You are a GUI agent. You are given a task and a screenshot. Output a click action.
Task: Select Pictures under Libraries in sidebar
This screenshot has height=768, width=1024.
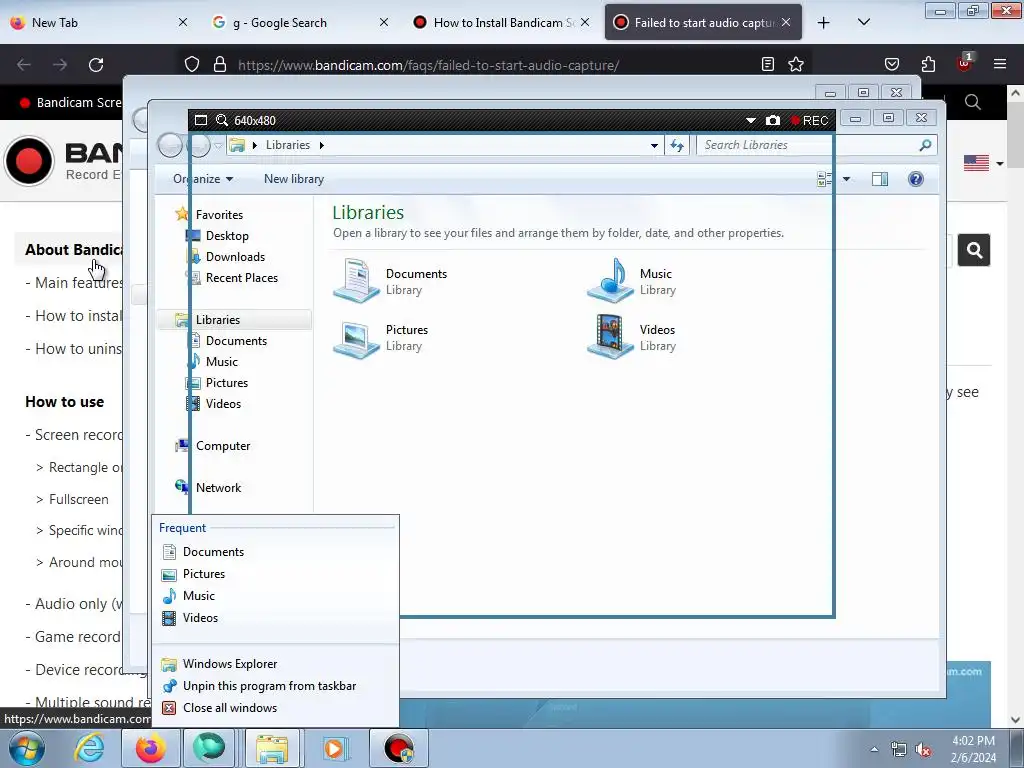click(227, 383)
